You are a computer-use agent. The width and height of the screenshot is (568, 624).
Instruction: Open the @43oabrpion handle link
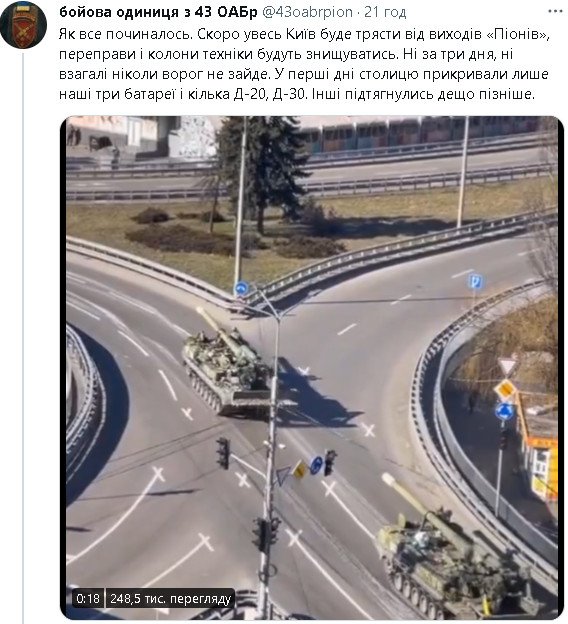(x=307, y=12)
